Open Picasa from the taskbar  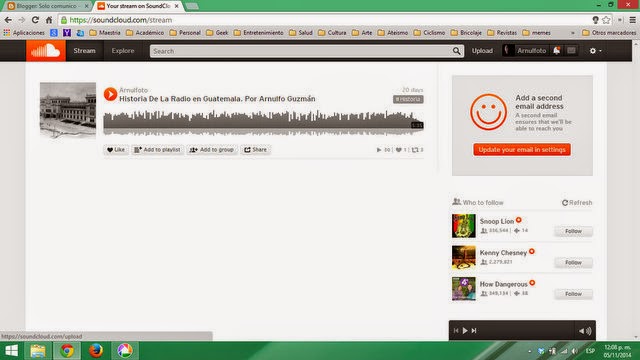point(125,351)
